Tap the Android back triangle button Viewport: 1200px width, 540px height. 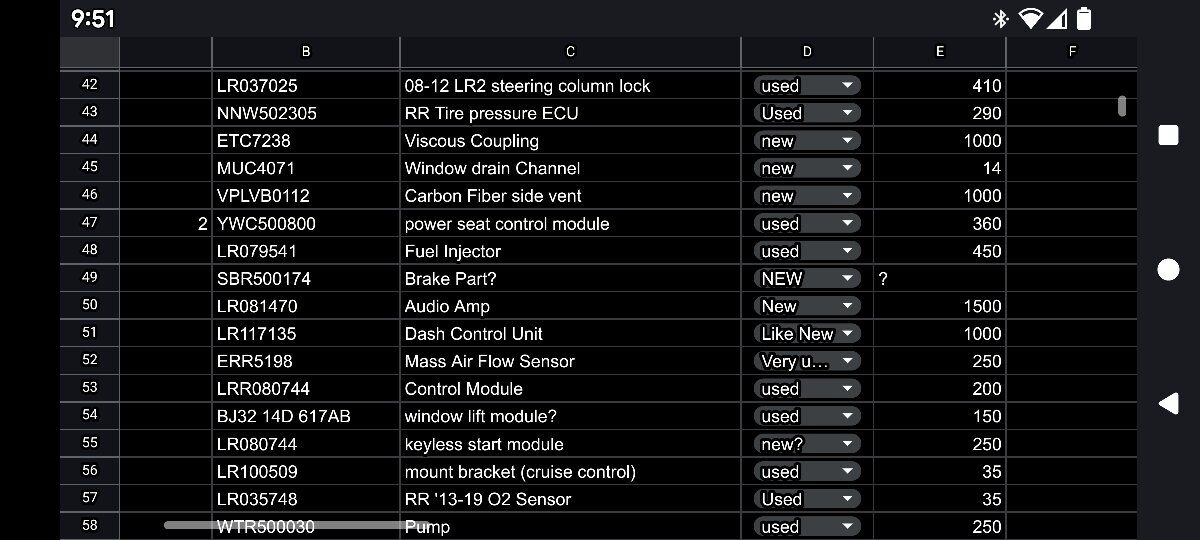1168,403
